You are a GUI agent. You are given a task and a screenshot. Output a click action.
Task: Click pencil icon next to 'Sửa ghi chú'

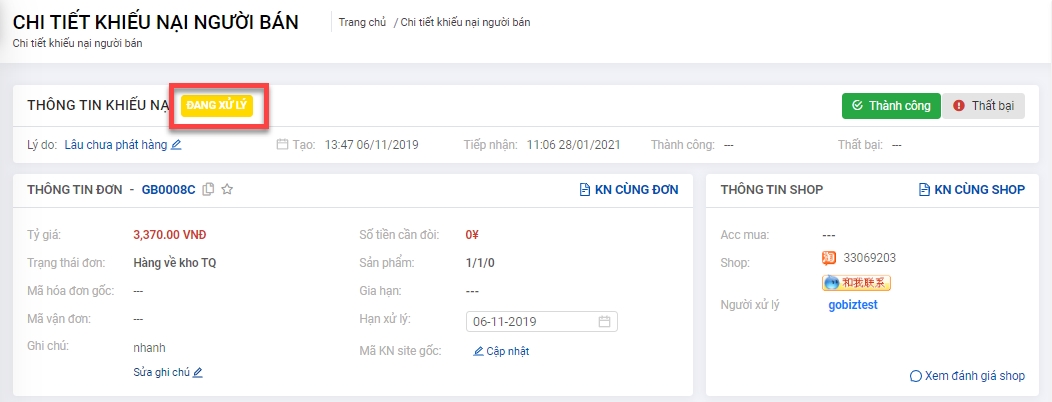point(198,372)
